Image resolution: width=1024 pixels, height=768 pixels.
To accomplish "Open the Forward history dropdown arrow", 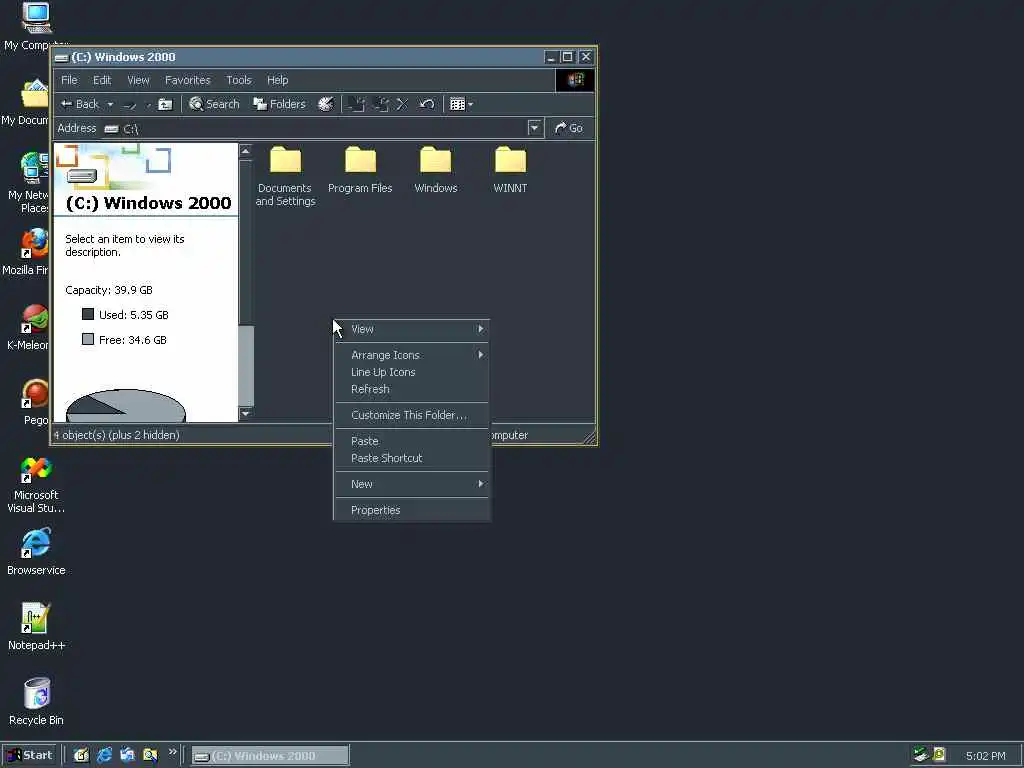I will pyautogui.click(x=148, y=104).
